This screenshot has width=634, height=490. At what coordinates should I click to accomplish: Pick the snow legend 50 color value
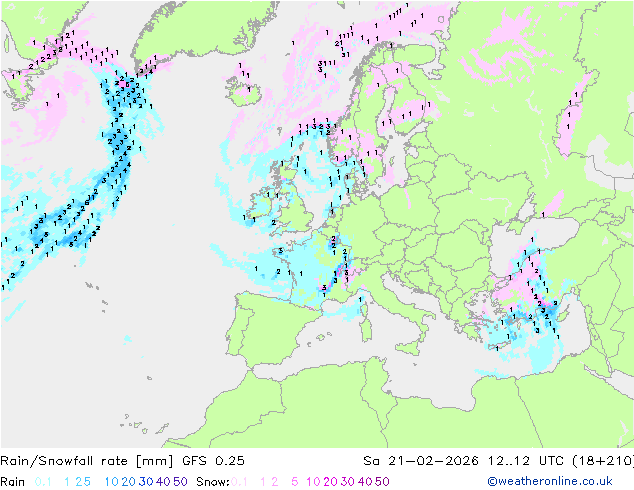(x=382, y=482)
